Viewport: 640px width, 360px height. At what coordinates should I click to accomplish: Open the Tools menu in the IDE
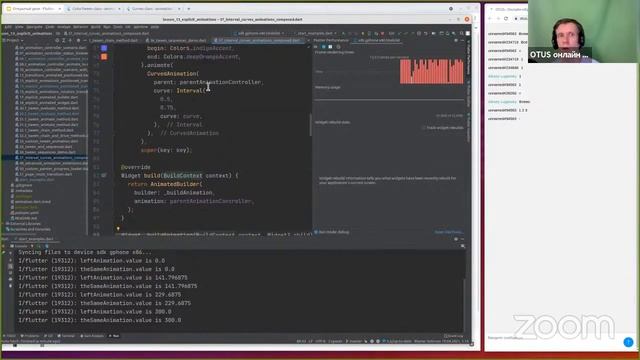(x=118, y=27)
